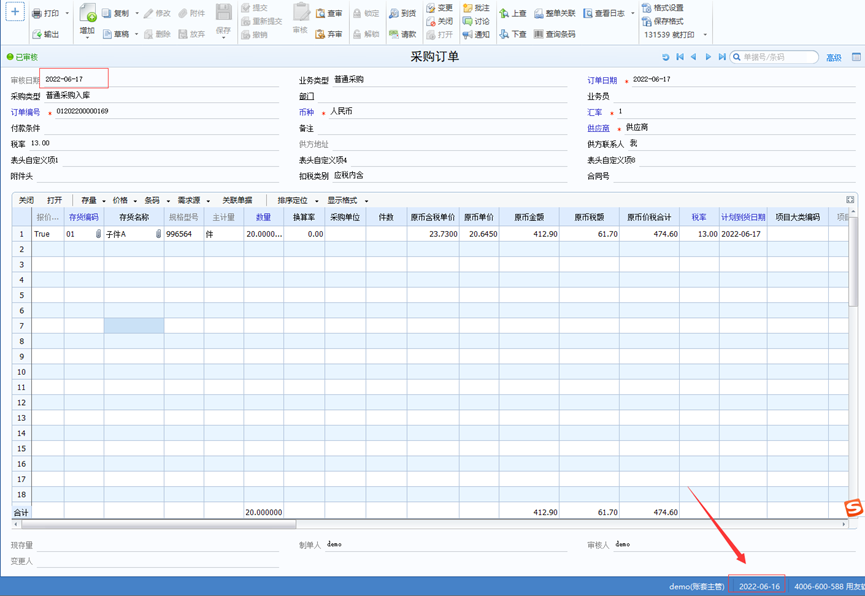Click the 整单关联 linked documents icon
The image size is (865, 596).
pos(538,13)
